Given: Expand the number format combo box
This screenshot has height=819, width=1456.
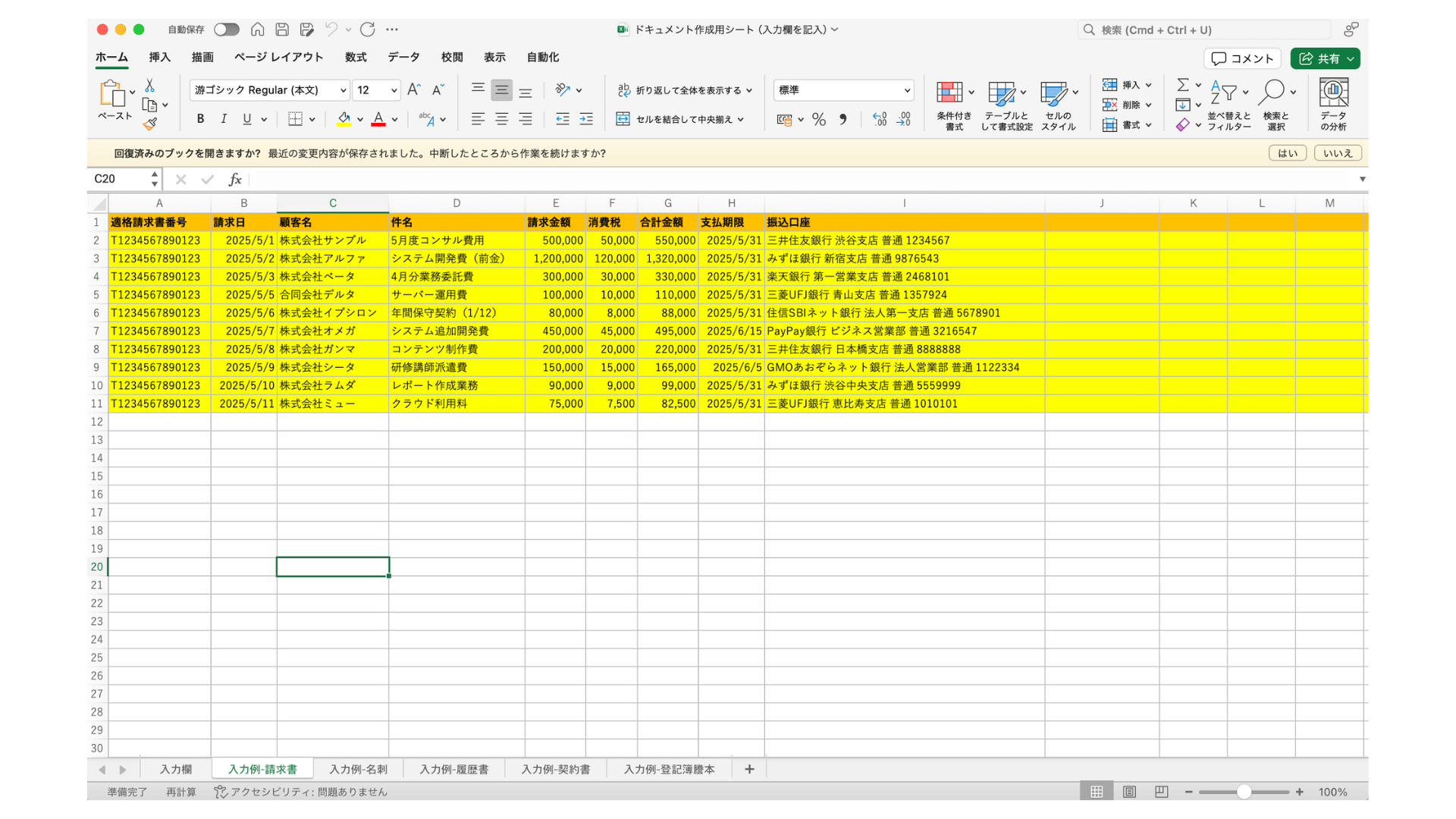Looking at the screenshot, I should point(906,90).
